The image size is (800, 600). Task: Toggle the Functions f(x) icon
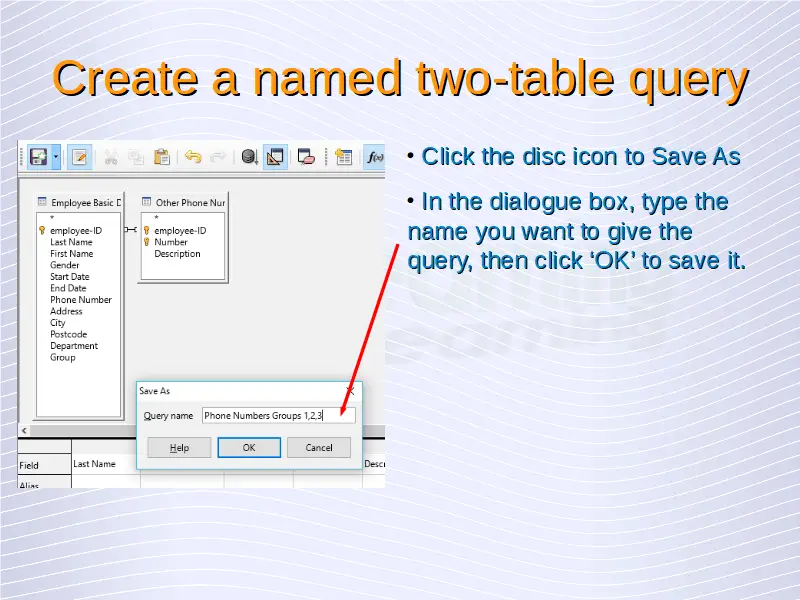tap(374, 157)
